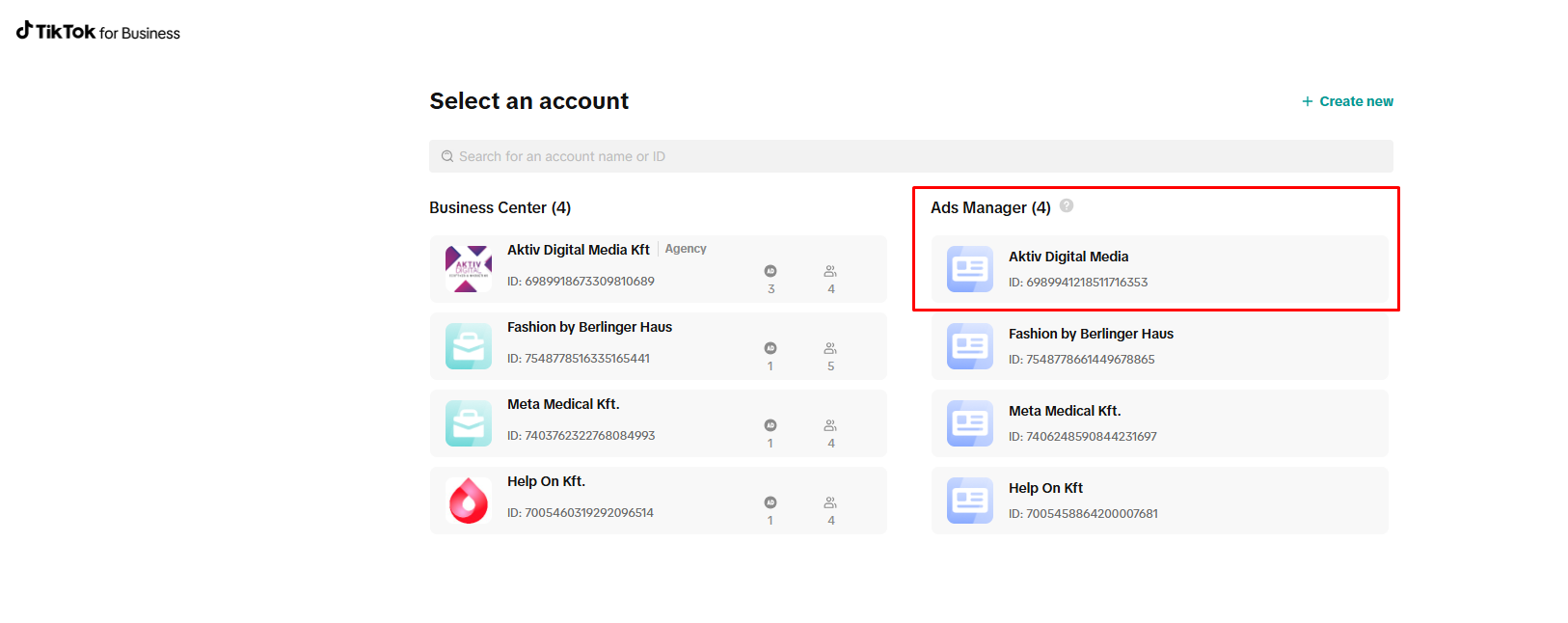This screenshot has height=623, width=1568.
Task: Open Fashion by Berlinger Haus business center name
Action: pyautogui.click(x=590, y=327)
